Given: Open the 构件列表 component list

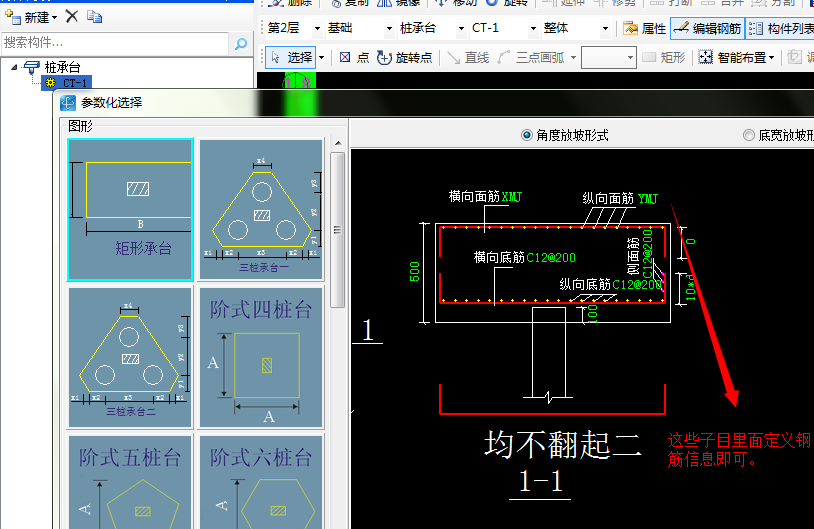Looking at the screenshot, I should 781,29.
